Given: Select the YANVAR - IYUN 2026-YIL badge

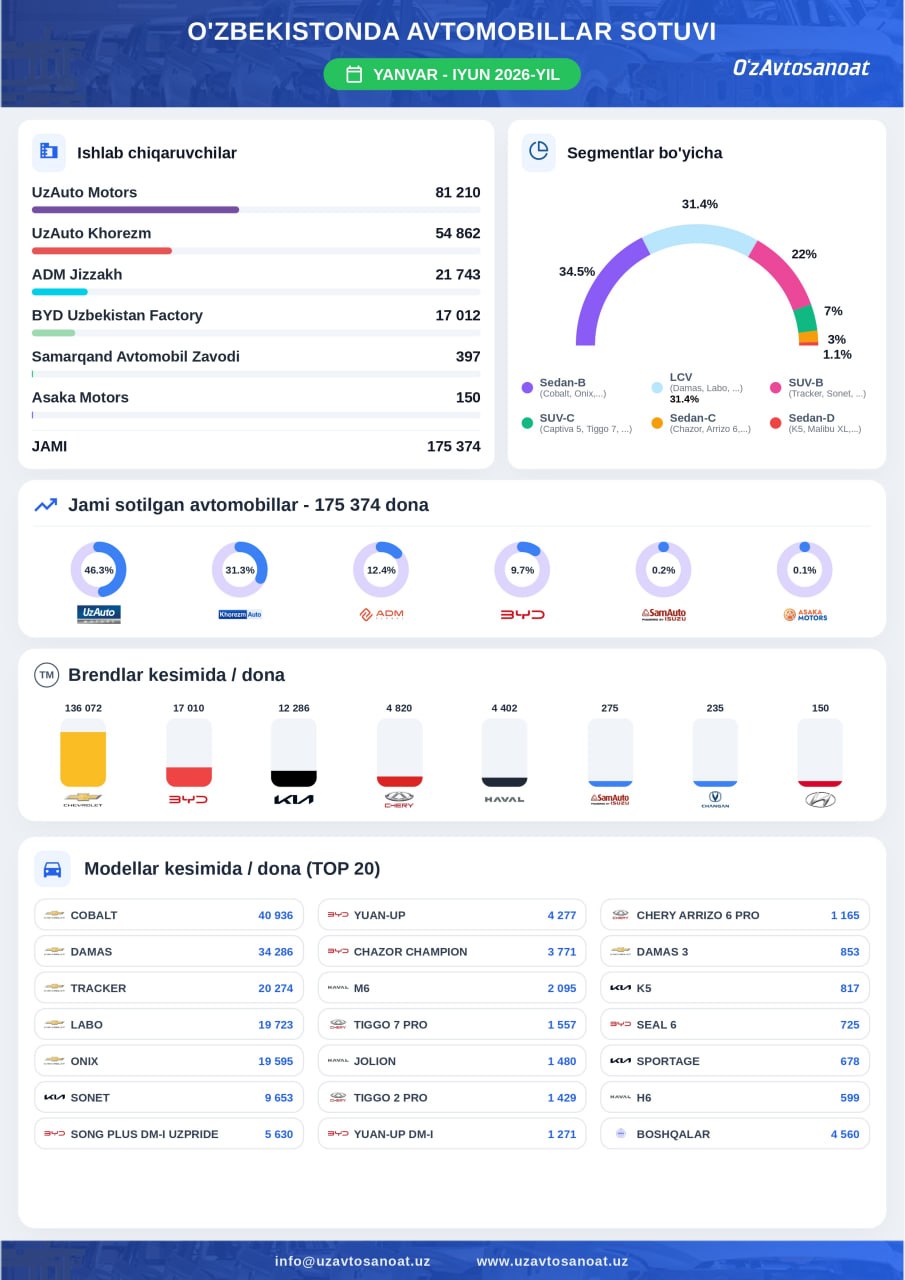Looking at the screenshot, I should pyautogui.click(x=452, y=74).
